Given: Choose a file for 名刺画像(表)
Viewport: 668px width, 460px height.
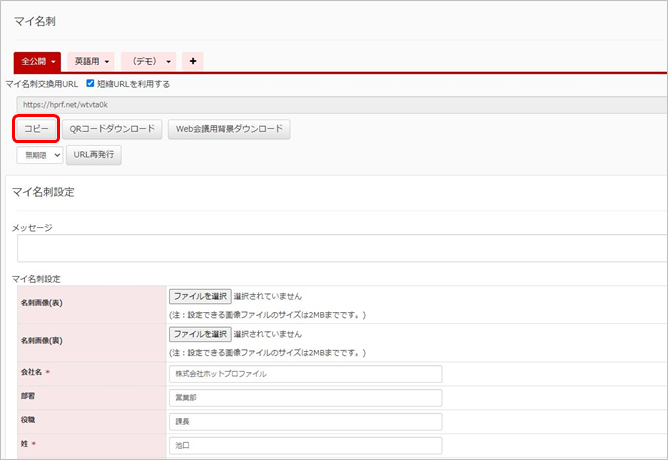Looking at the screenshot, I should click(199, 297).
